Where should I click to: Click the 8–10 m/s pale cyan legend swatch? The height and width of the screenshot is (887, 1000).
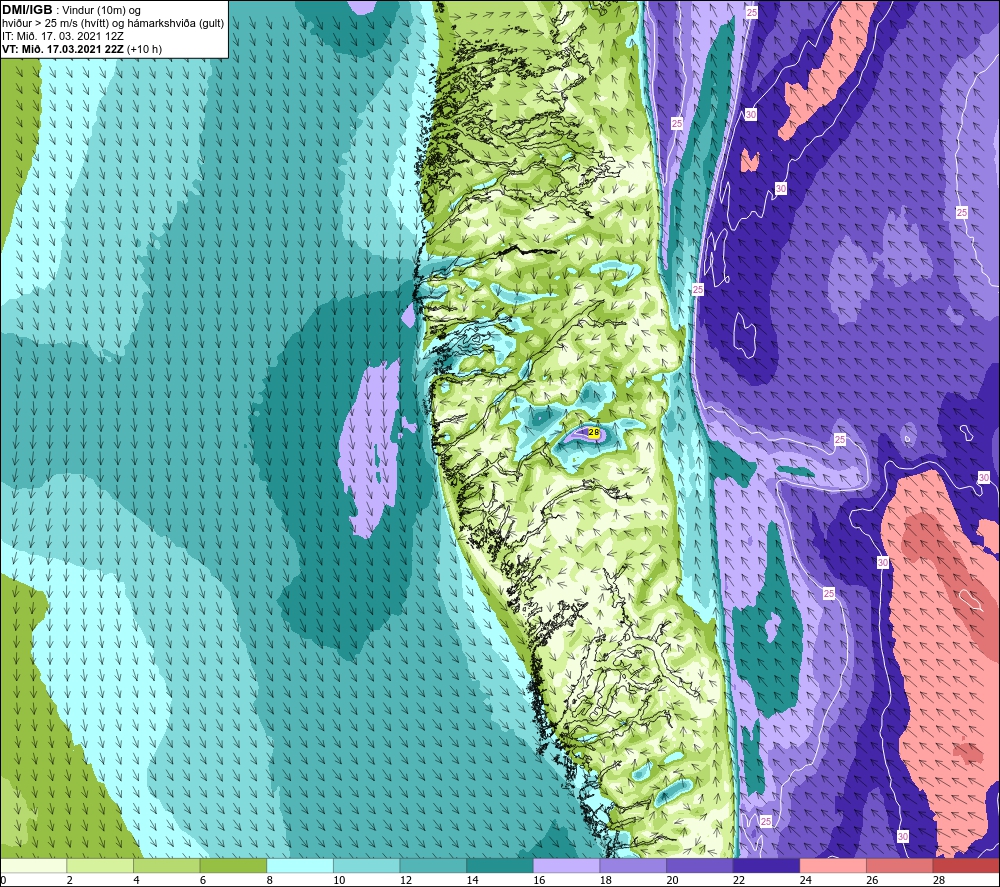click(x=300, y=865)
